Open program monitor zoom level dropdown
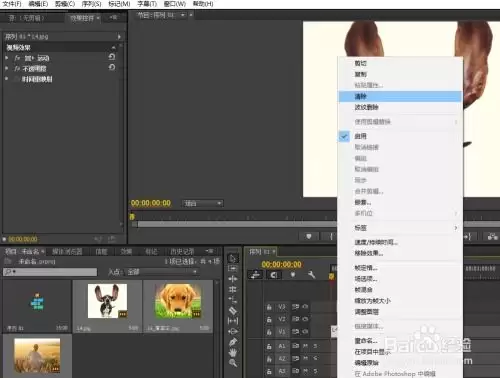This screenshot has width=500, height=378. pyautogui.click(x=203, y=203)
